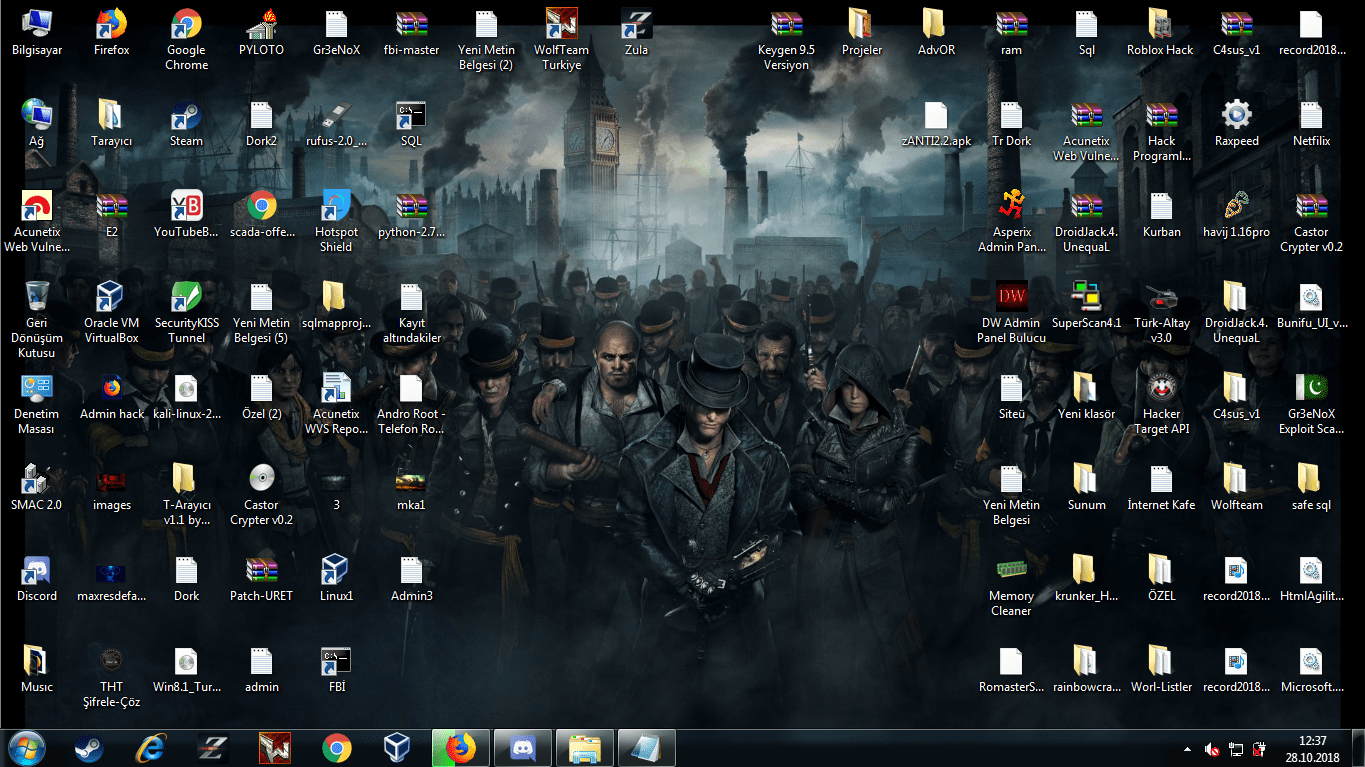1365x767 pixels.
Task: Open the Admin hack Firefox icon
Action: tap(112, 397)
